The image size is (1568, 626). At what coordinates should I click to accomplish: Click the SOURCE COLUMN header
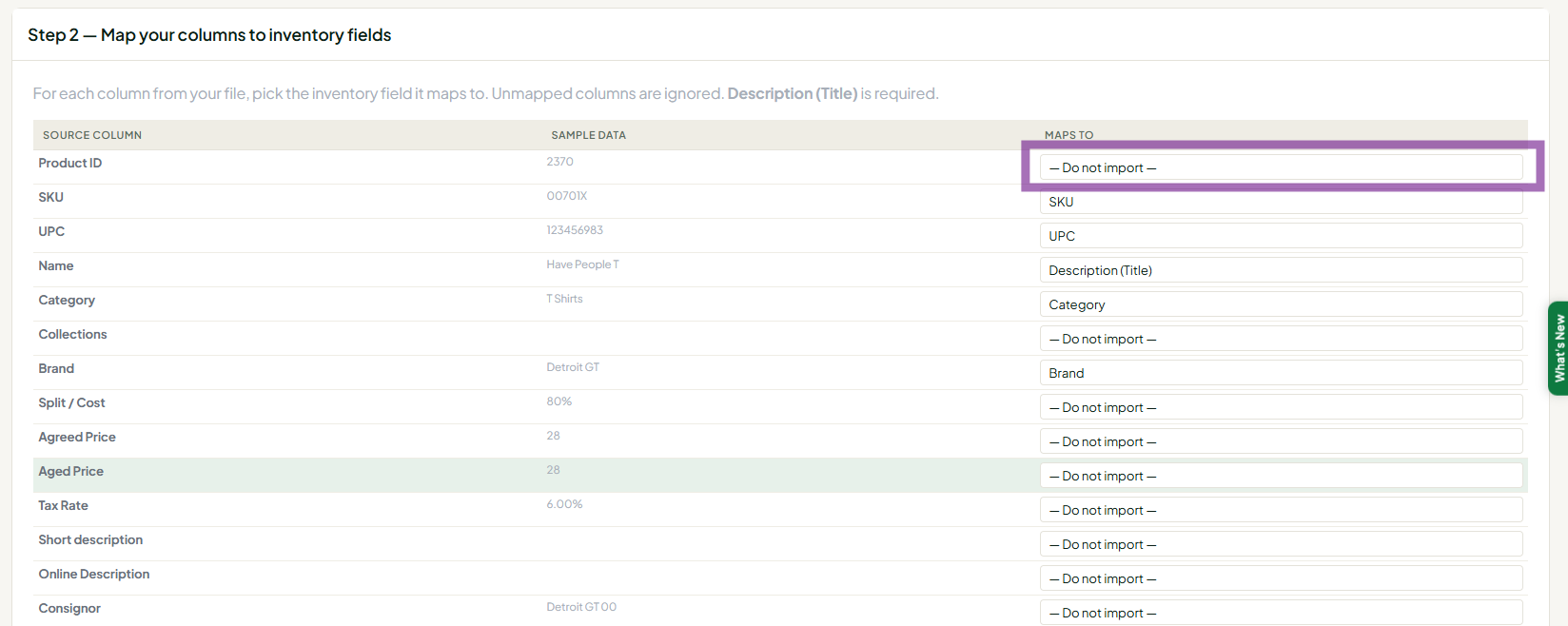pyautogui.click(x=92, y=135)
